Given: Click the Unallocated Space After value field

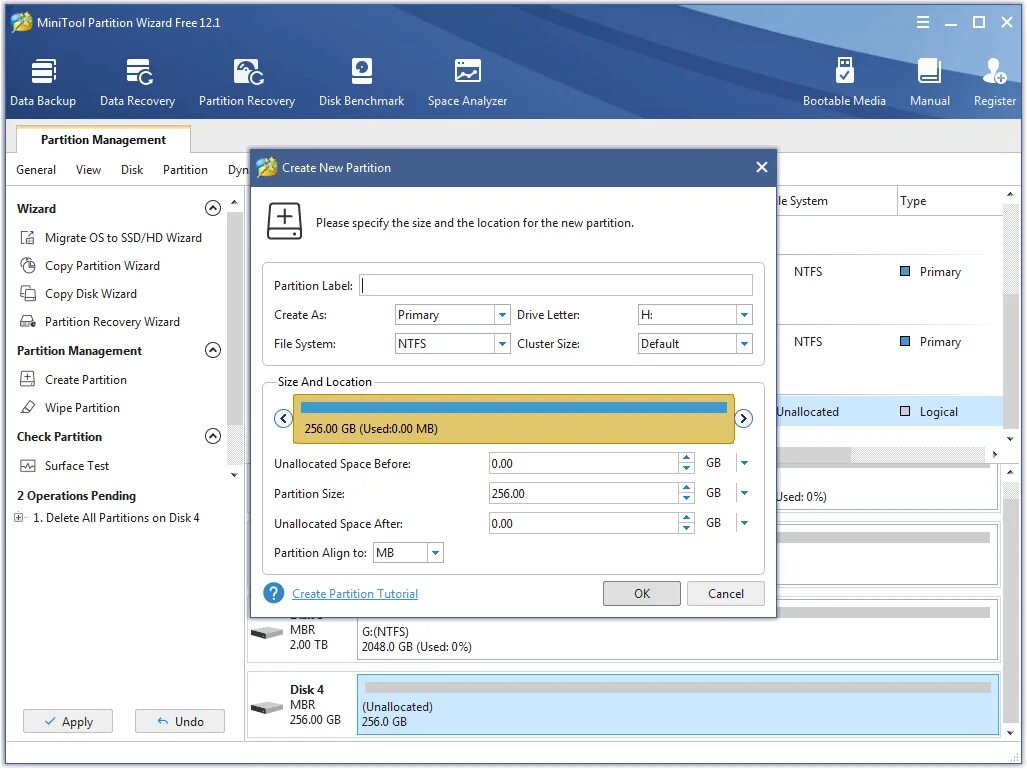Looking at the screenshot, I should click(x=584, y=523).
